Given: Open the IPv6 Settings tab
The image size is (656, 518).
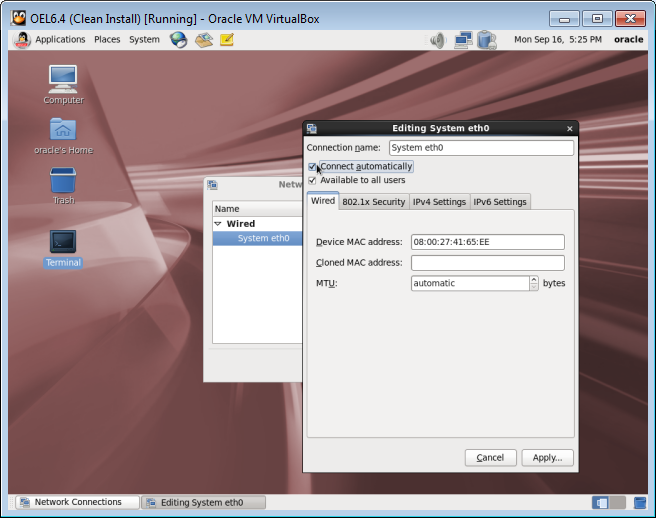Looking at the screenshot, I should [500, 202].
